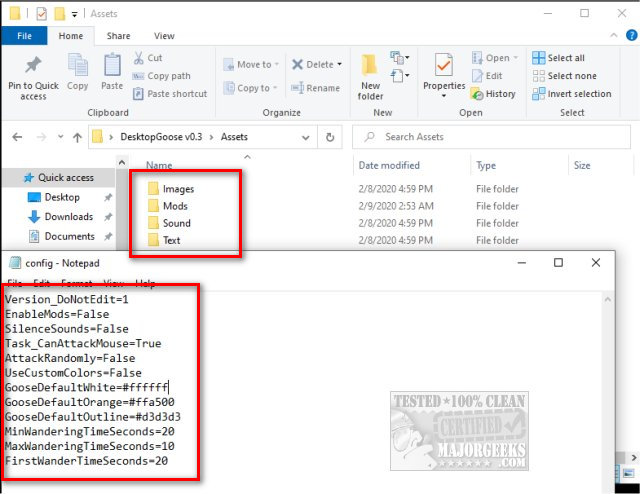This screenshot has height=494, width=640.
Task: Create a New folder
Action: pos(370,78)
